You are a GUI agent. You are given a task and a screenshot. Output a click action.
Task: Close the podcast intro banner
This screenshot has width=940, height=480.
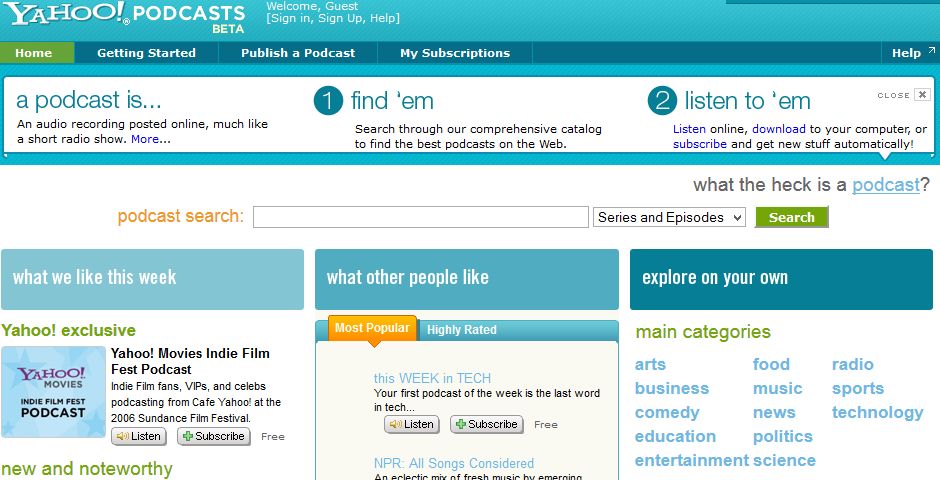[x=922, y=95]
